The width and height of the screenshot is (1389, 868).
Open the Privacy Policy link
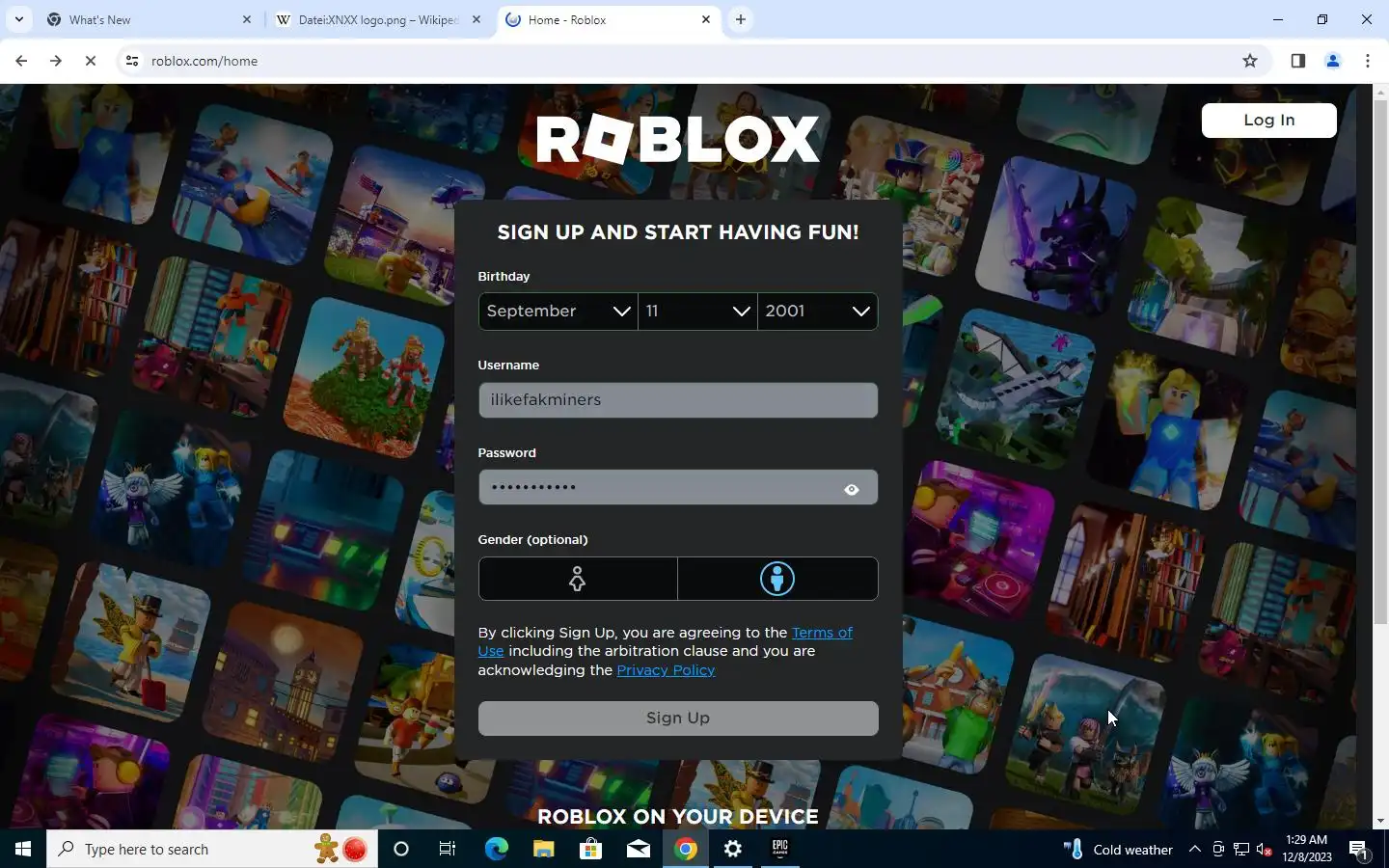[x=666, y=670]
